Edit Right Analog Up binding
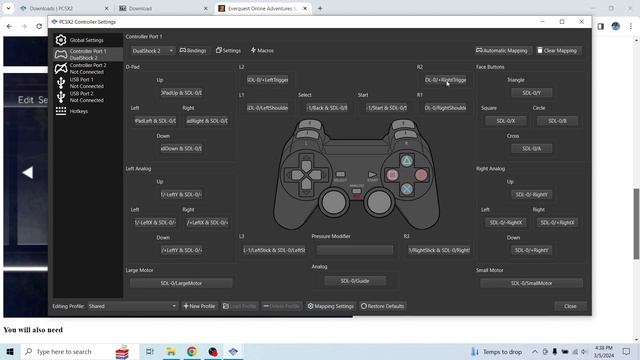Screen dimensions: 640x360 pyautogui.click(x=531, y=195)
